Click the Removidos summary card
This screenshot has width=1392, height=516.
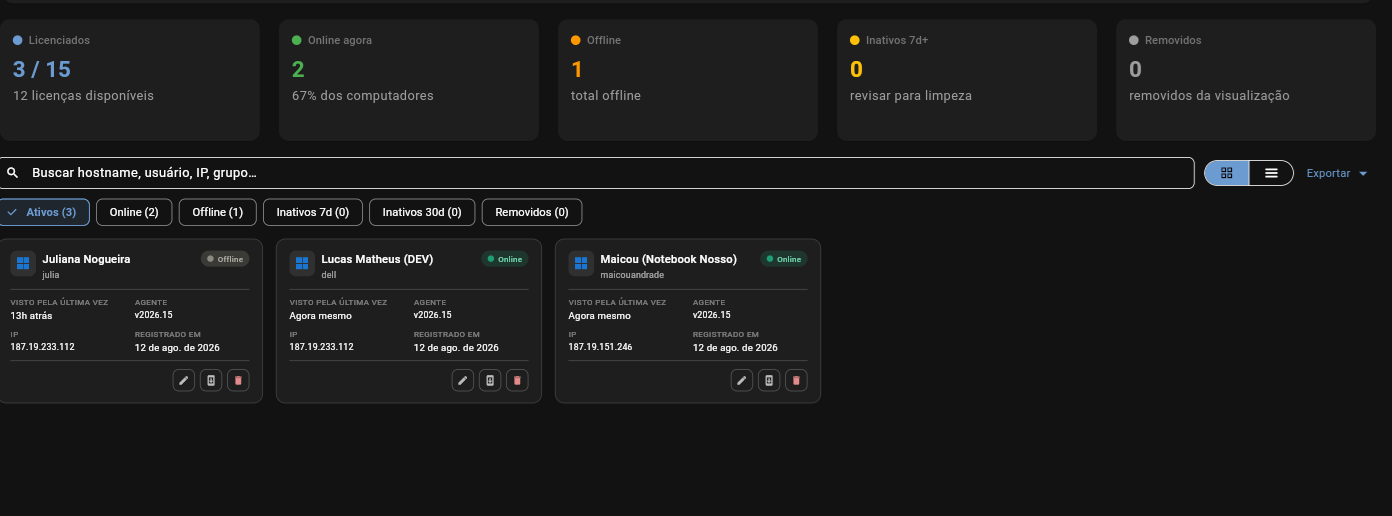(x=1246, y=80)
